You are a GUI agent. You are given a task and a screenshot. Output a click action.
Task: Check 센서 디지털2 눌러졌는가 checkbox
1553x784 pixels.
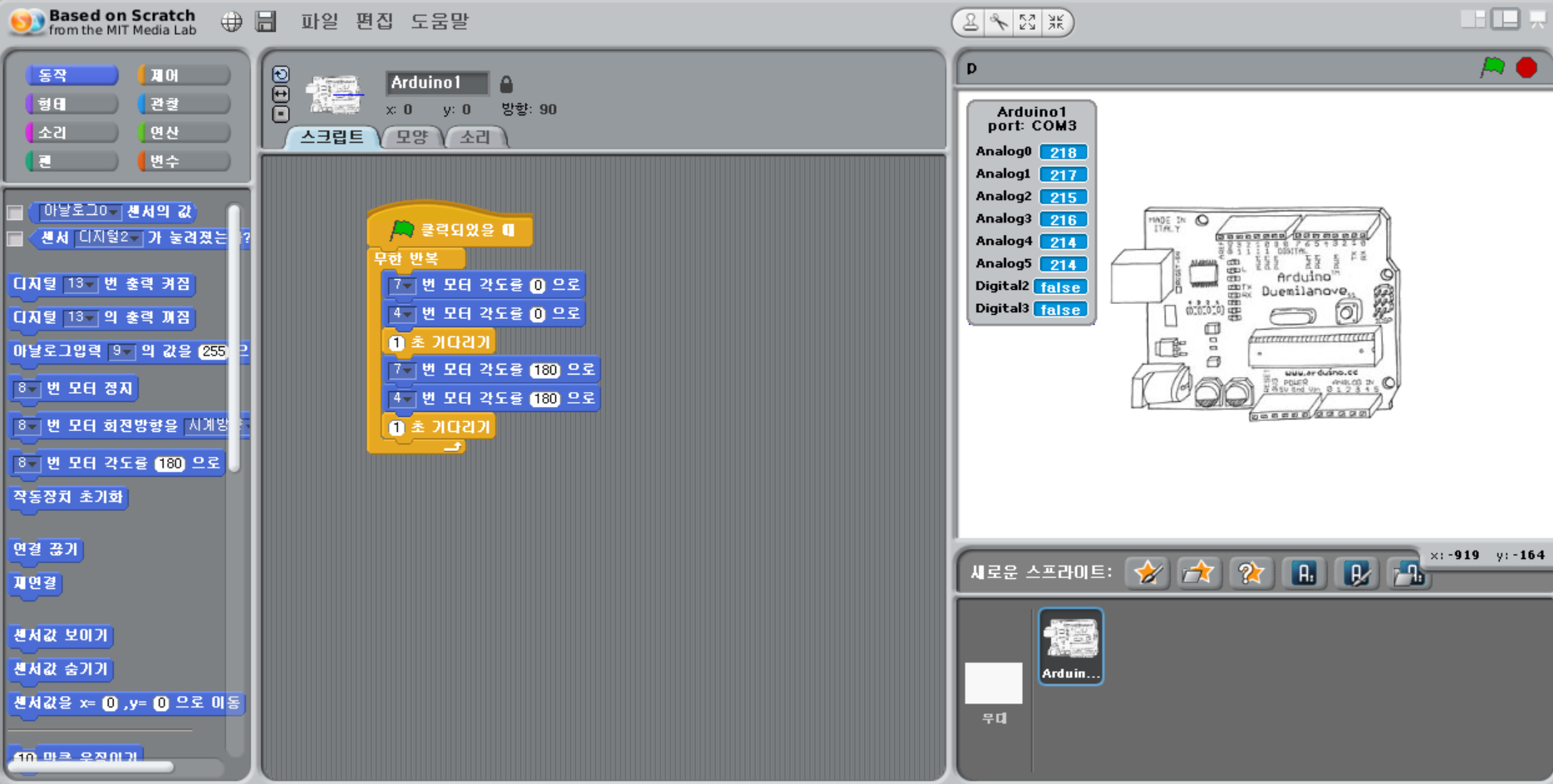coord(15,239)
